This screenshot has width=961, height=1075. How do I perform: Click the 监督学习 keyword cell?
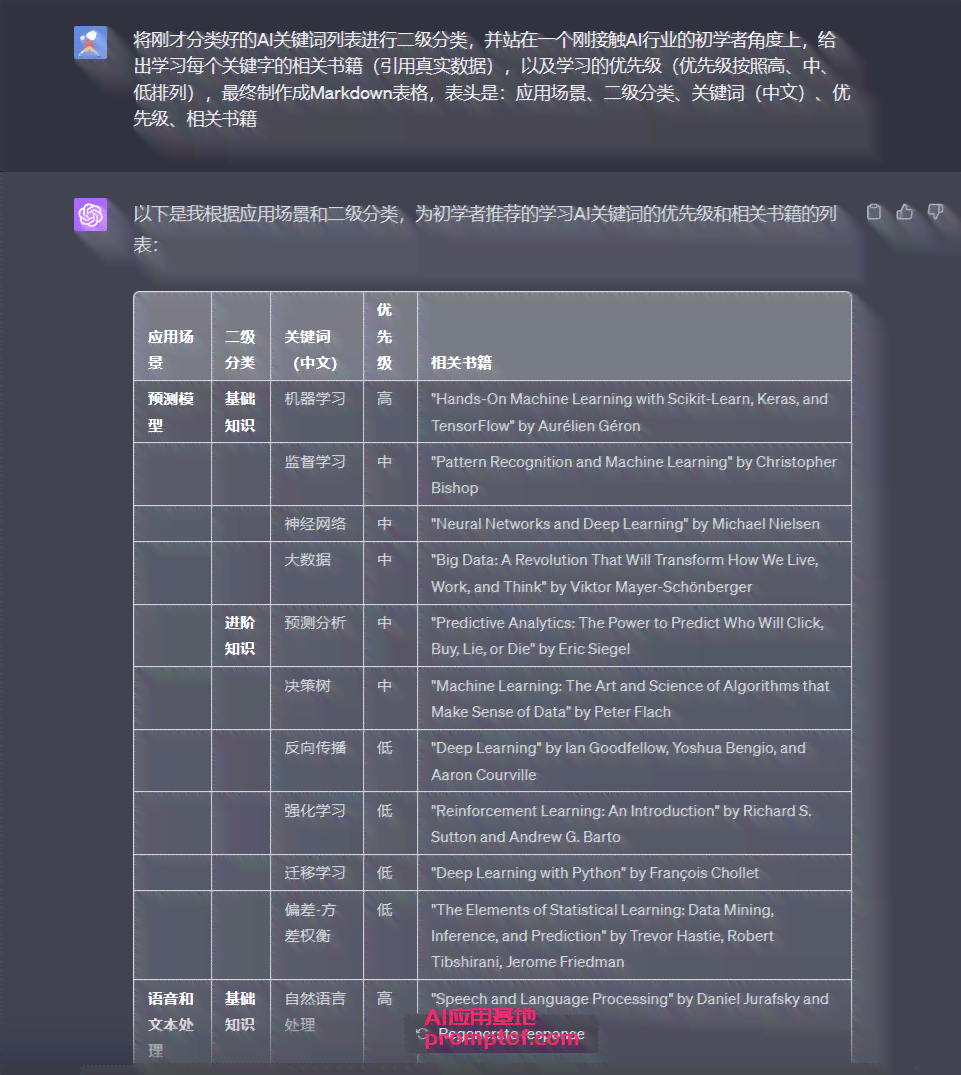click(x=317, y=474)
